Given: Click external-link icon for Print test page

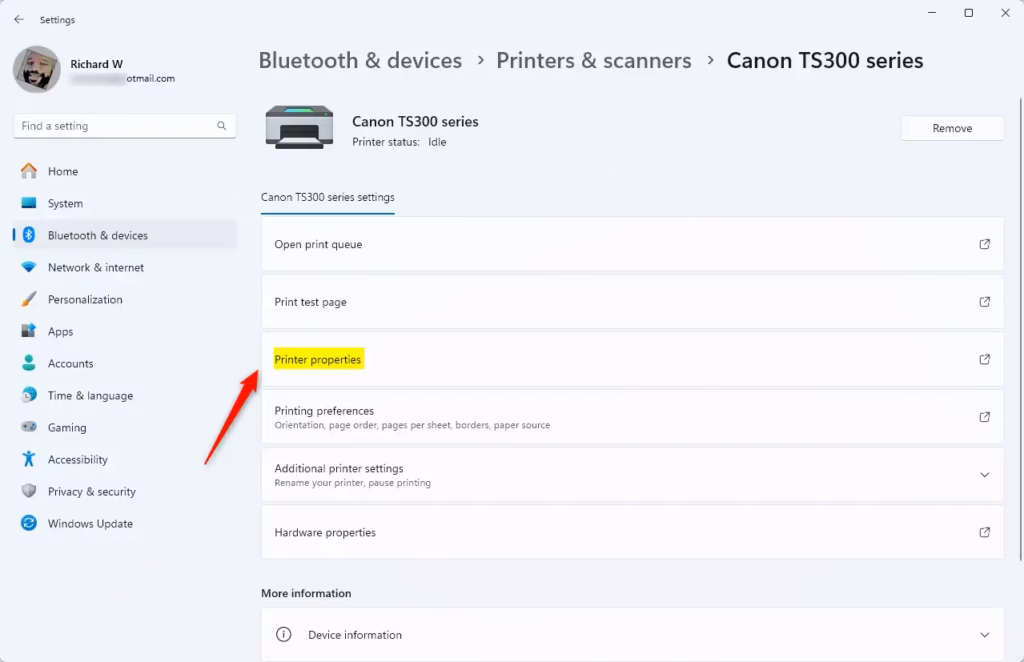Looking at the screenshot, I should [x=985, y=302].
